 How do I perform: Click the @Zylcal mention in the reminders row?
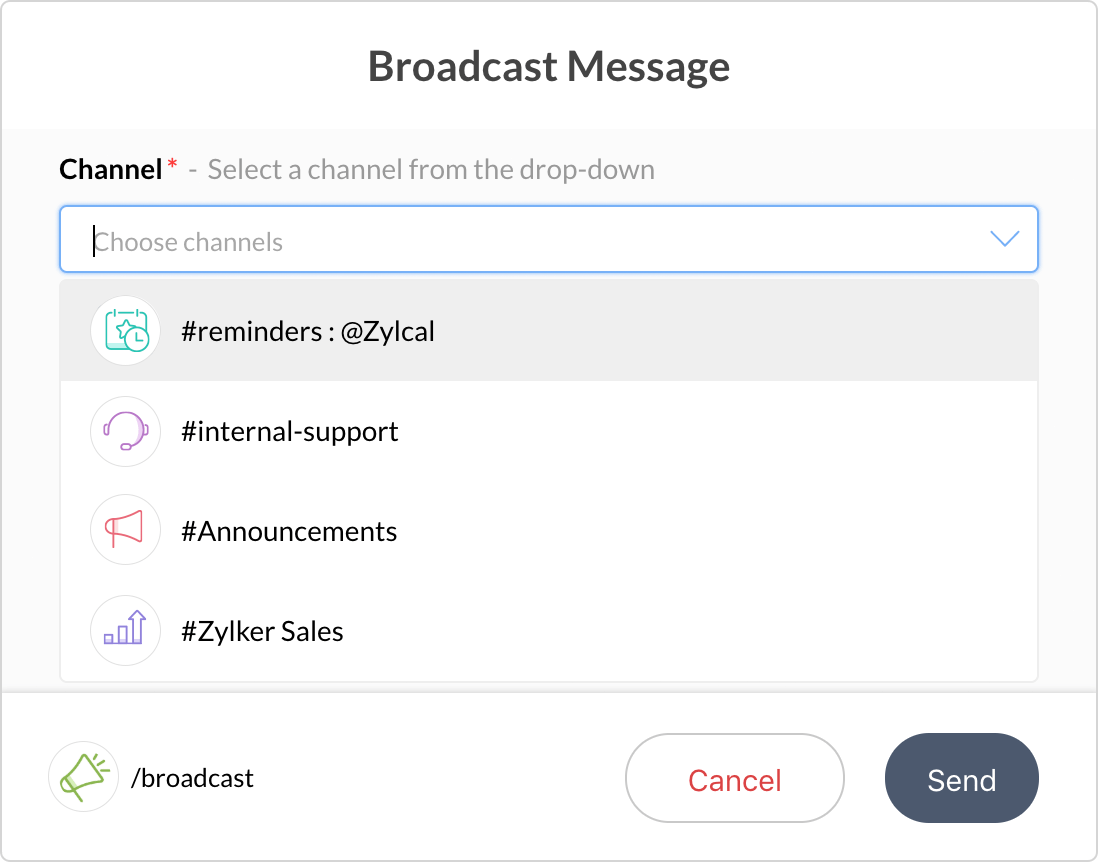(388, 332)
